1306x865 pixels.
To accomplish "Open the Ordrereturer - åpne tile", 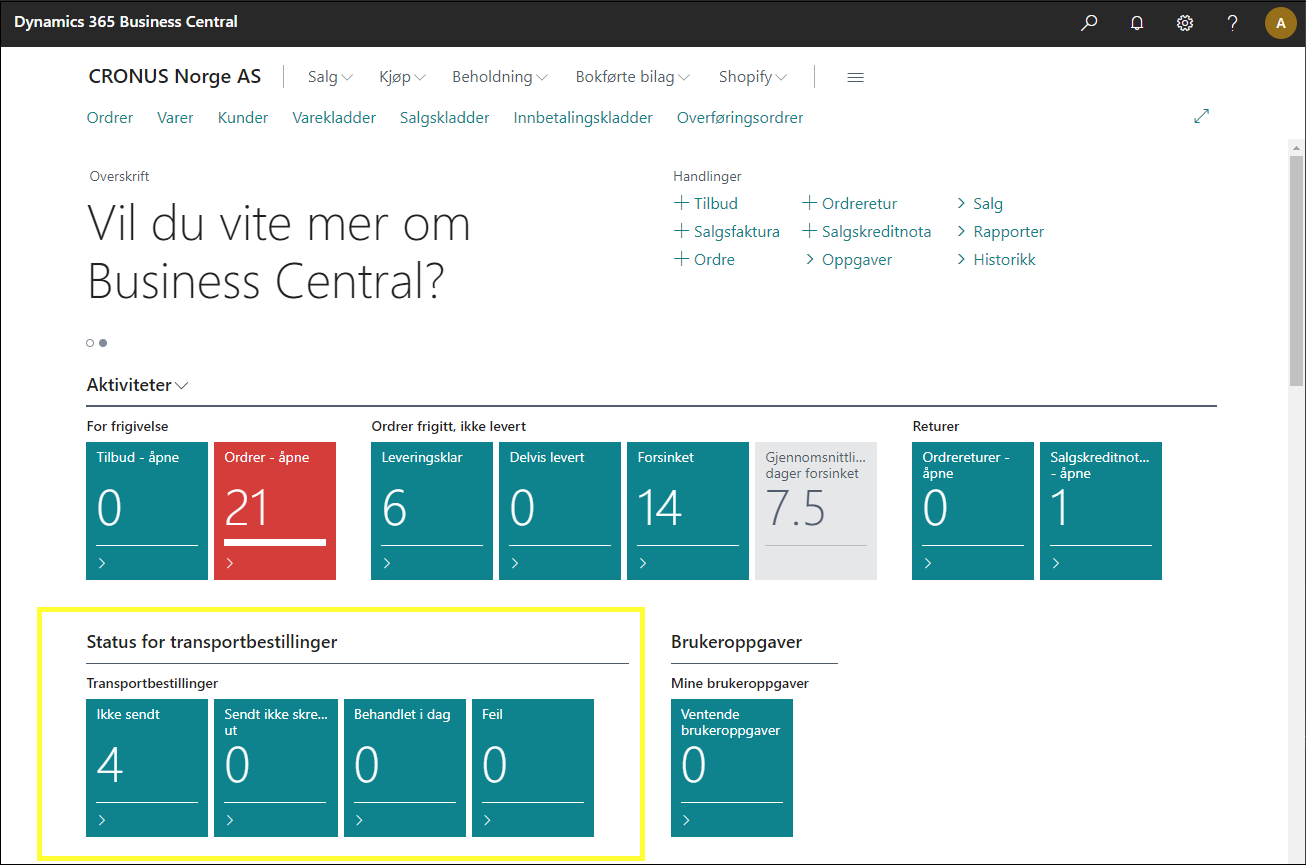I will point(973,511).
